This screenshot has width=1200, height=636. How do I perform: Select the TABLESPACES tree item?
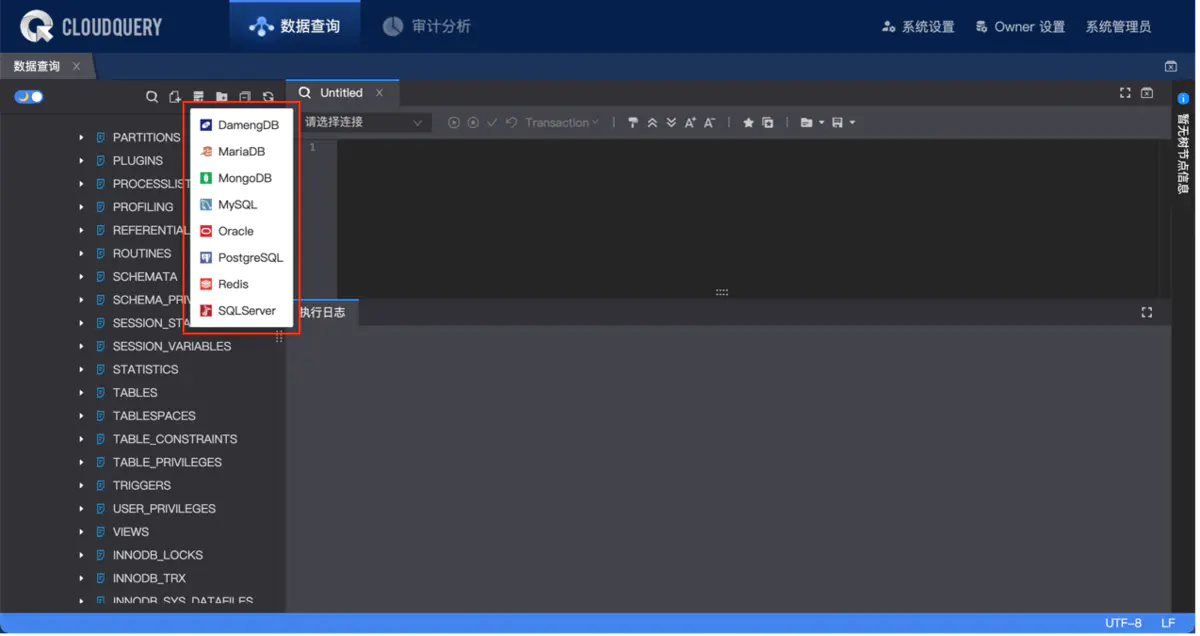point(154,416)
